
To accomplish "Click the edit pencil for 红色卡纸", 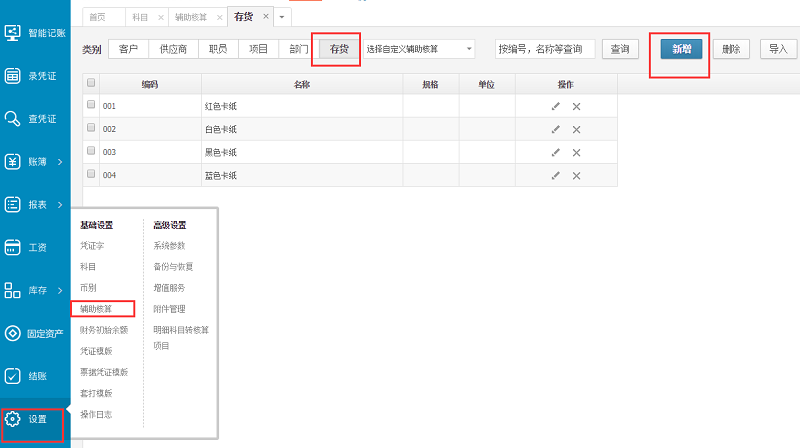I will 556,106.
